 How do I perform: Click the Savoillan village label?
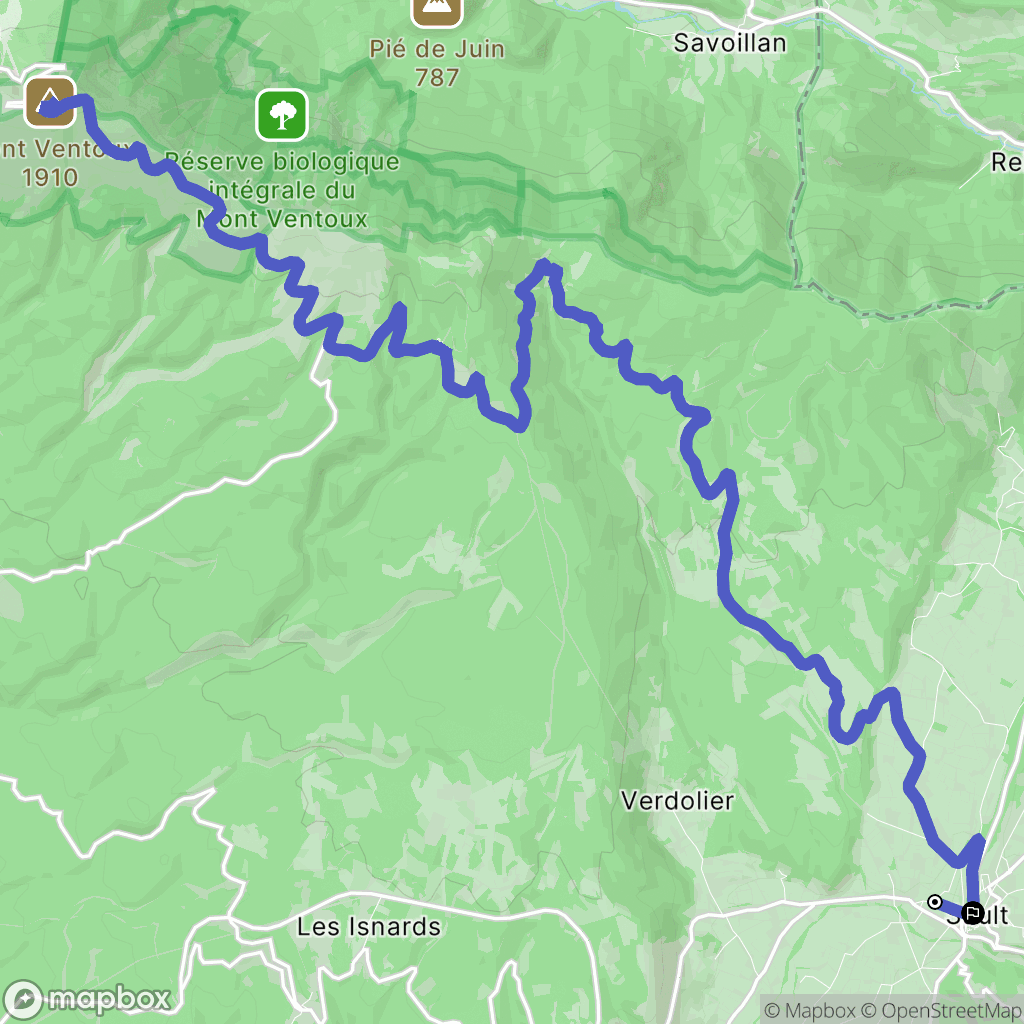[729, 43]
